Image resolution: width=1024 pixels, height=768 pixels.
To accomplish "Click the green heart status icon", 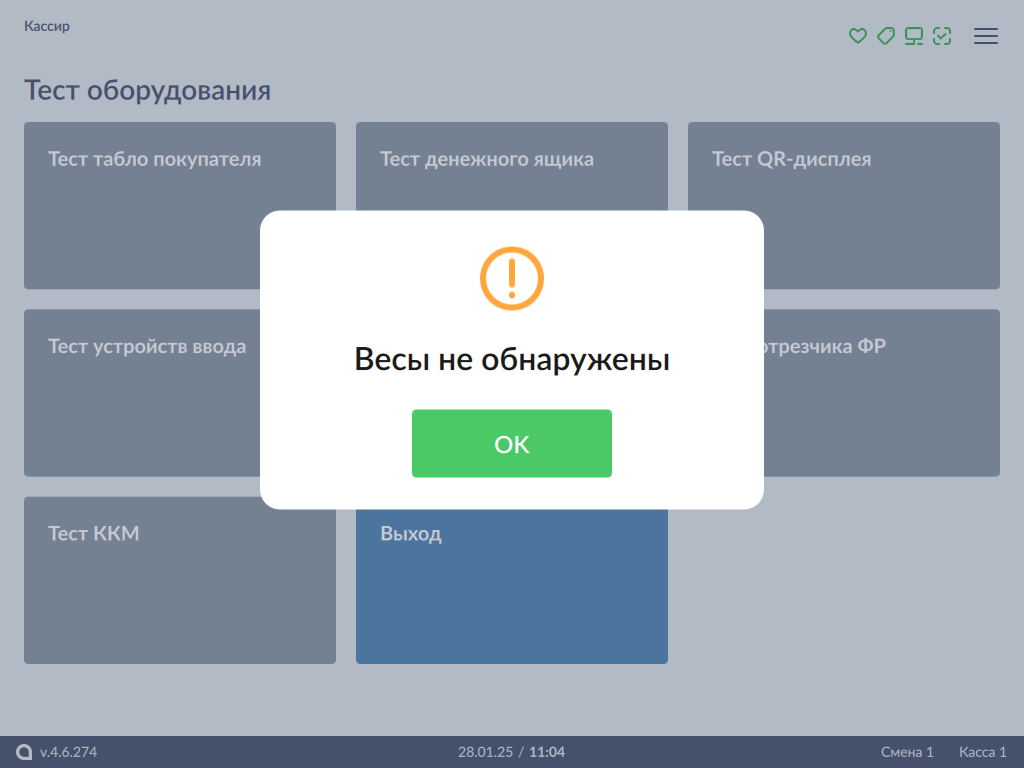I will (x=857, y=36).
